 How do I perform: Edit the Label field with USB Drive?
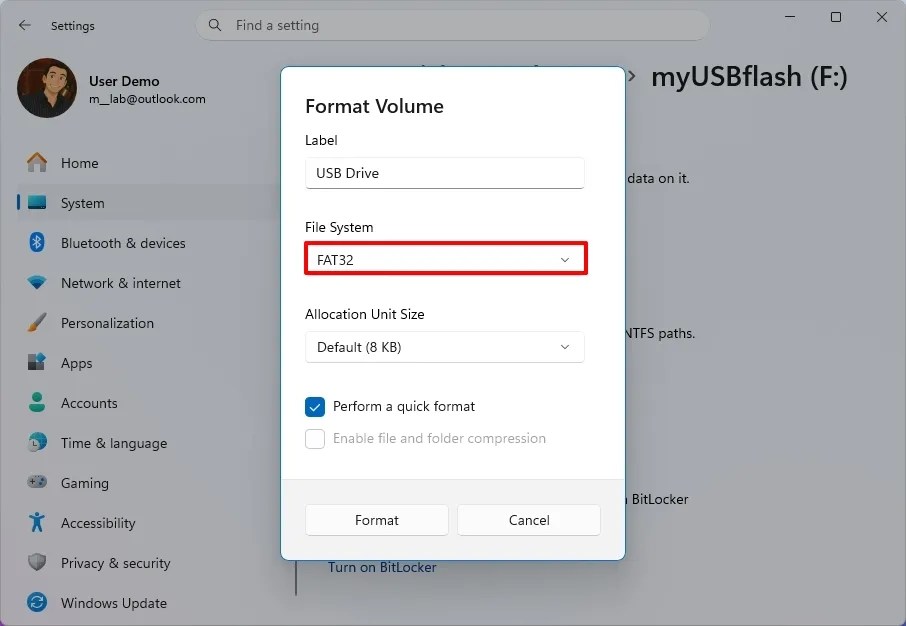(444, 173)
